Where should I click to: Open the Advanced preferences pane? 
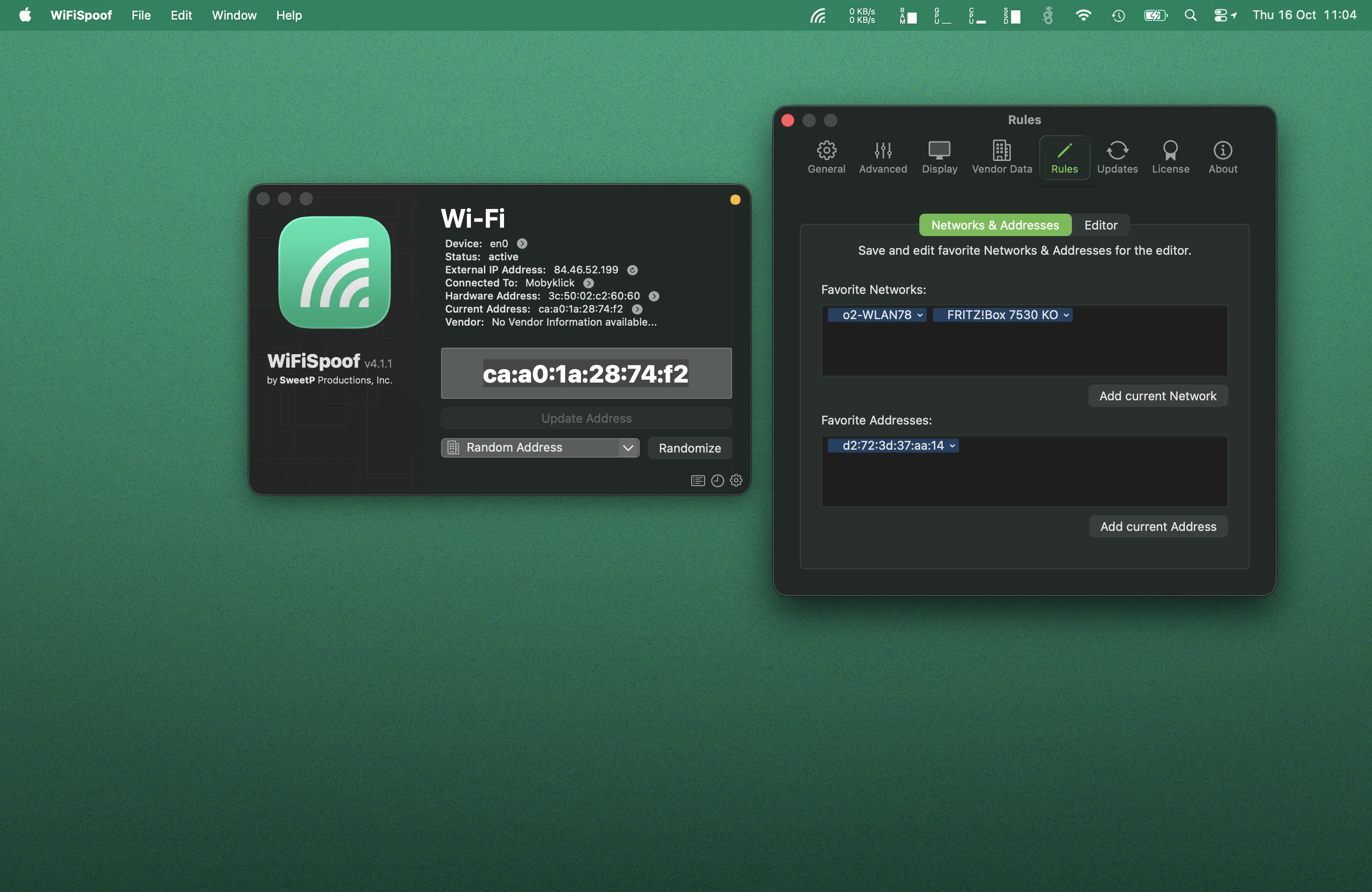[882, 157]
